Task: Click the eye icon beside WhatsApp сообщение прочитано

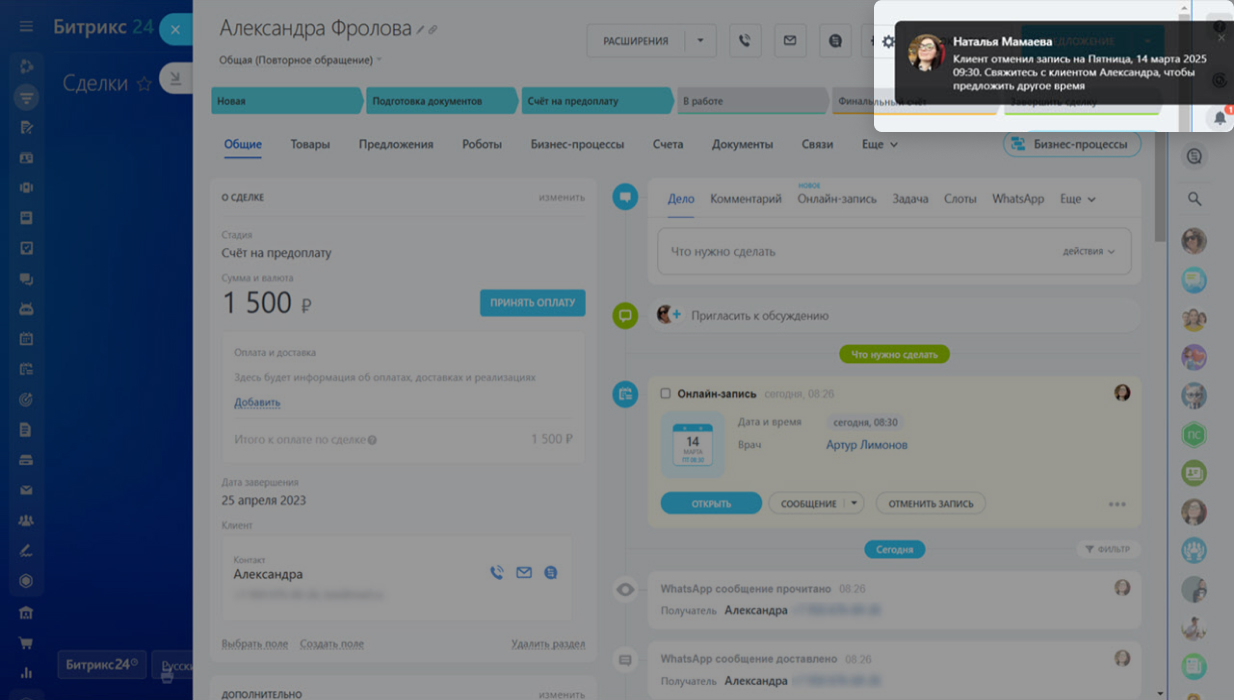Action: [x=625, y=590]
